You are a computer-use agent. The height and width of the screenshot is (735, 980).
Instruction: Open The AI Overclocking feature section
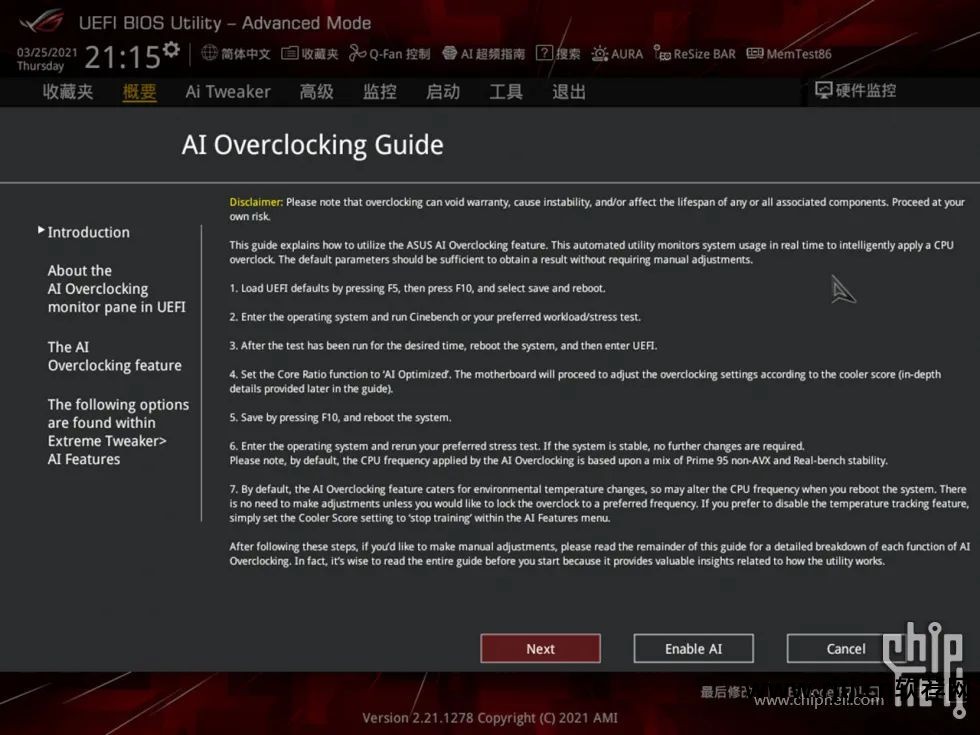pos(114,356)
